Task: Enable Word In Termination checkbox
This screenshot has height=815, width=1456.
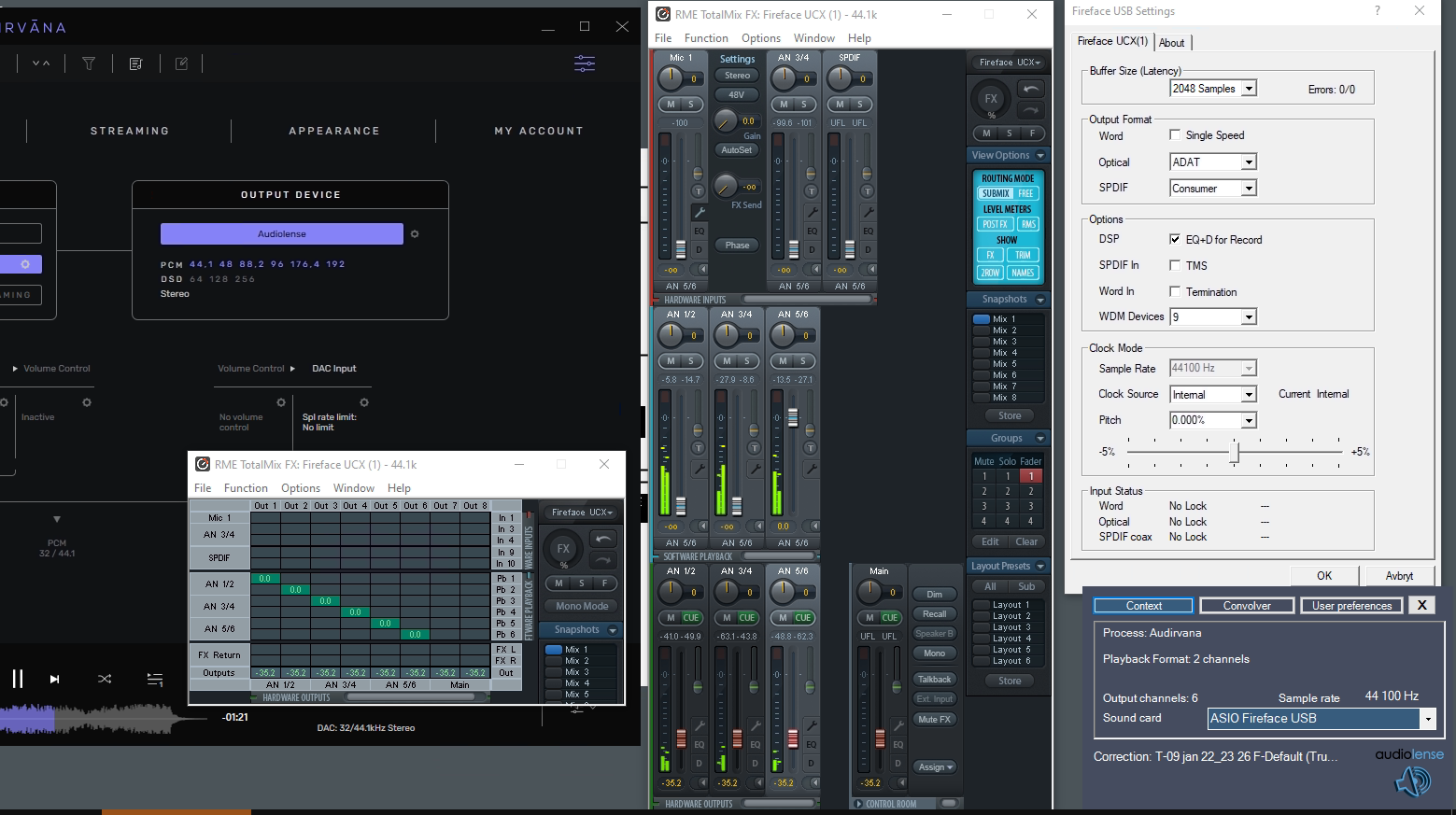Action: 1175,291
